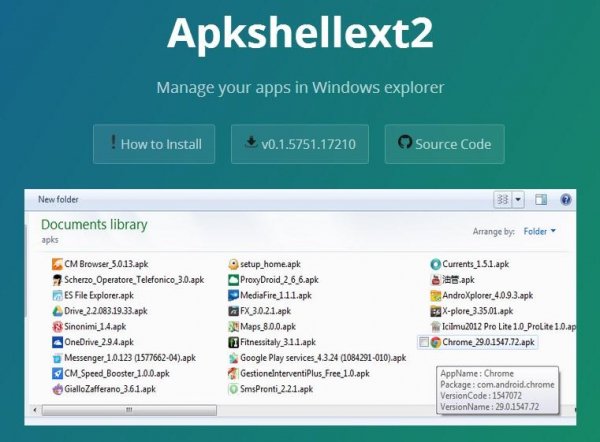The width and height of the screenshot is (600, 442).
Task: Select file name Maps_8.0.0.apk
Action: click(x=268, y=327)
